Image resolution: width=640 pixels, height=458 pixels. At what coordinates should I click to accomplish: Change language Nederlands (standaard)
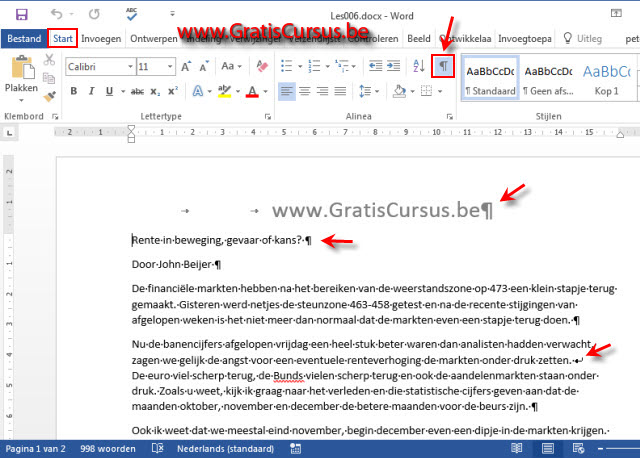[225, 449]
